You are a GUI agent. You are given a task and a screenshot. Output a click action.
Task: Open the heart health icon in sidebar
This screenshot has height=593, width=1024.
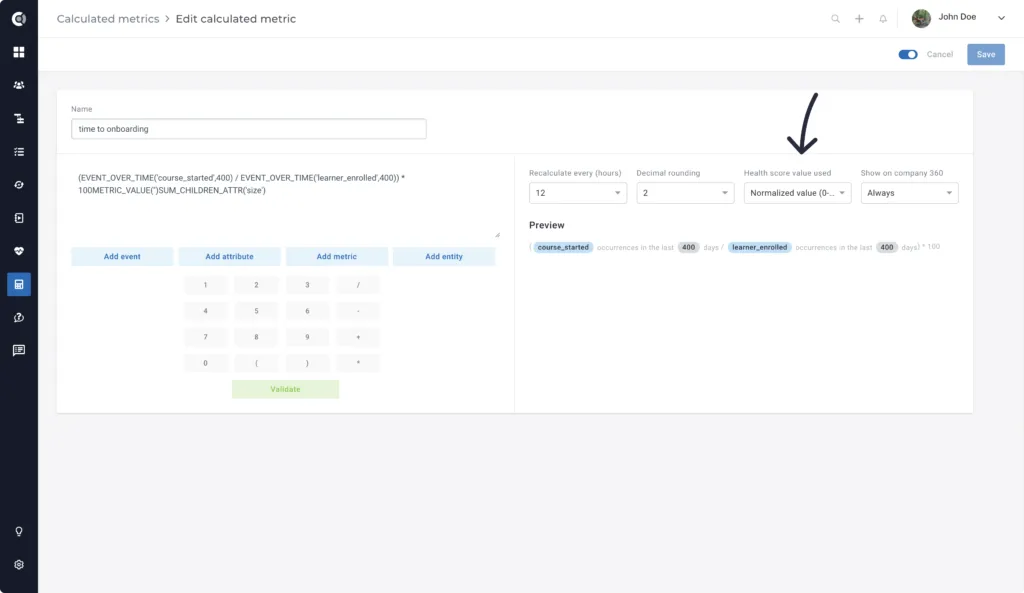(x=19, y=251)
